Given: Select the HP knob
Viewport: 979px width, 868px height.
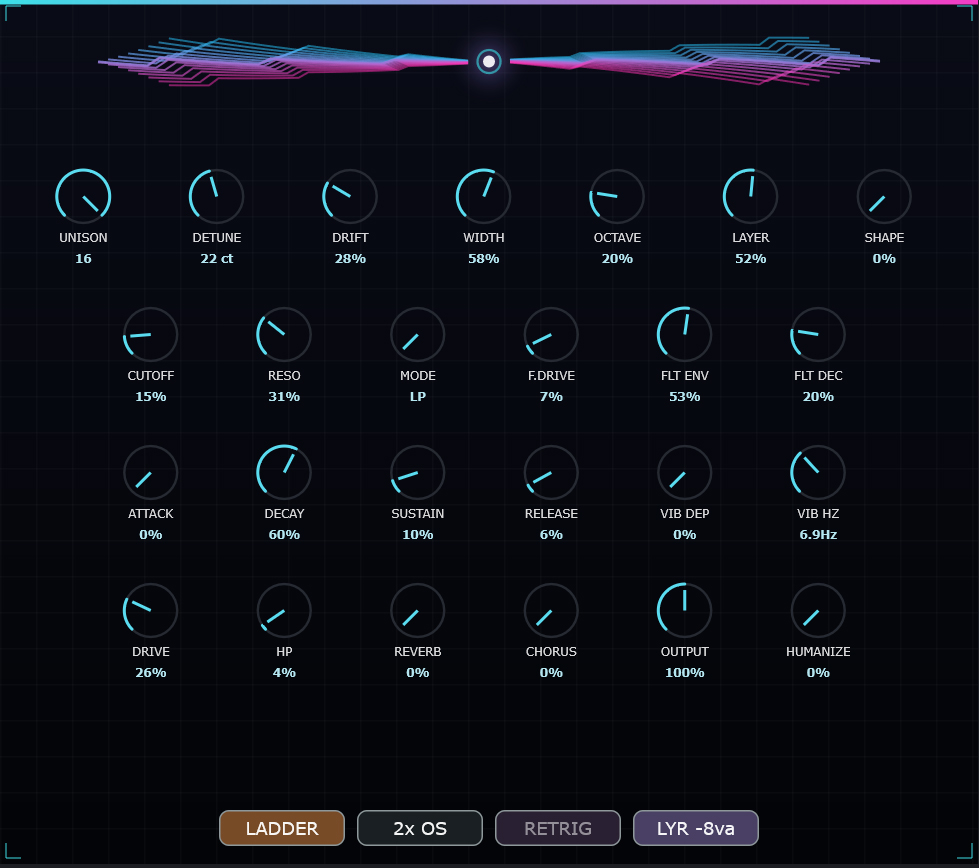Looking at the screenshot, I should coord(284,611).
